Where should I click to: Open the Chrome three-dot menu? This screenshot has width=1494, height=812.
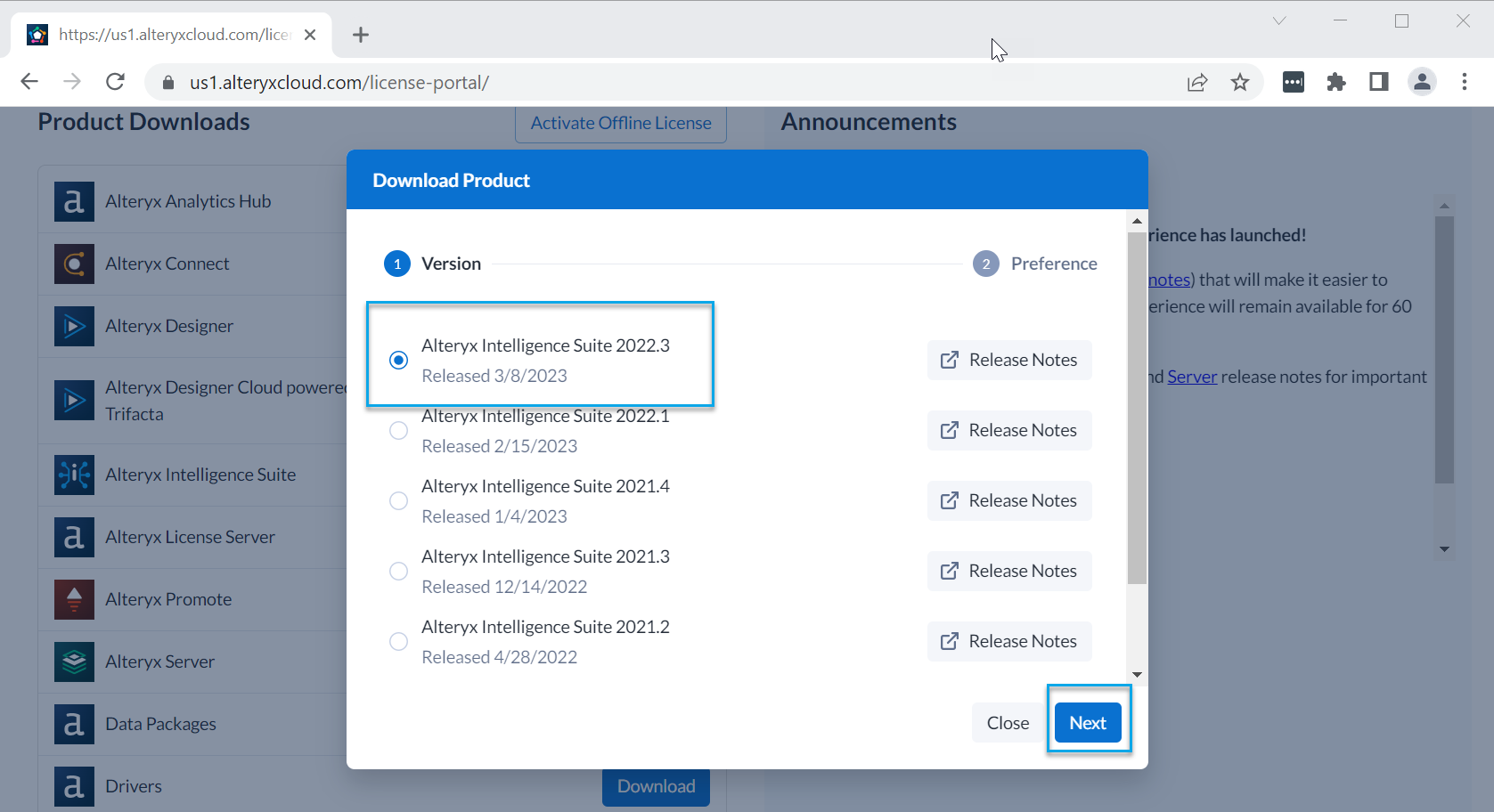(x=1464, y=82)
